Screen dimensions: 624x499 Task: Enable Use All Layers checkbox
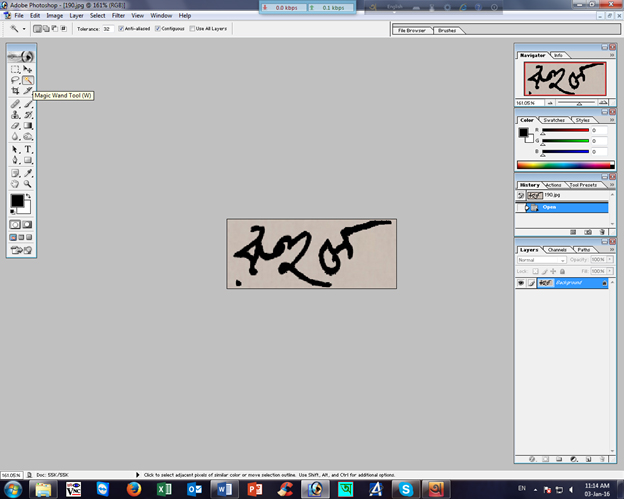[192, 29]
